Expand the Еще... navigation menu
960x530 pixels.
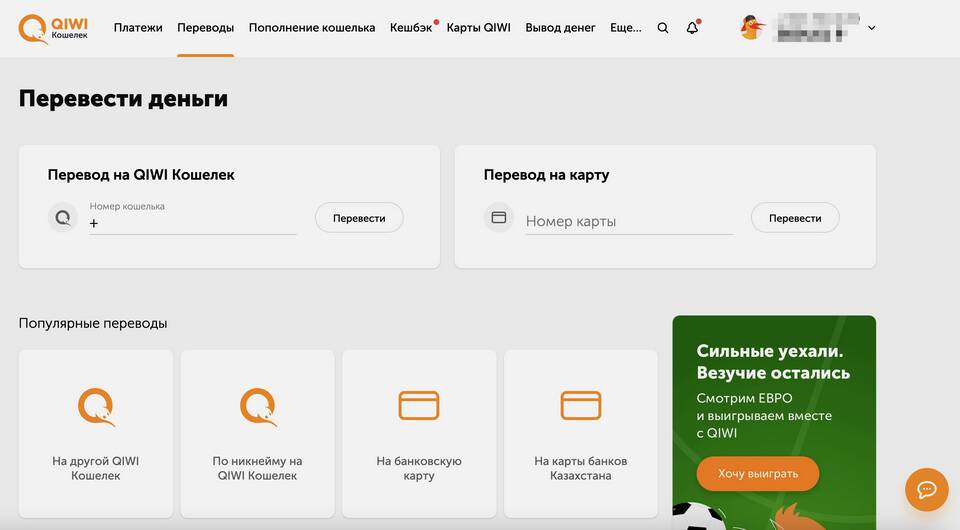tap(625, 28)
